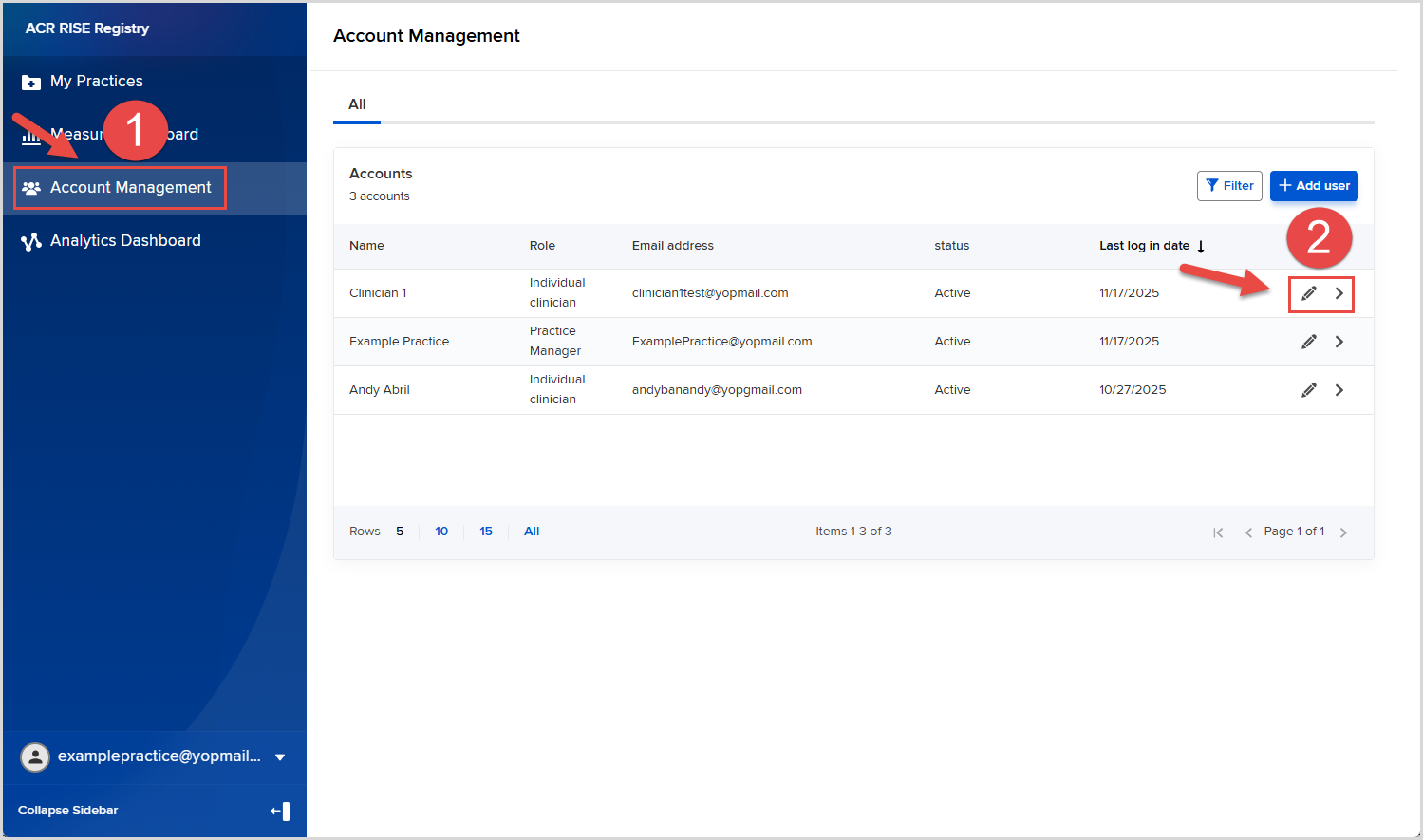This screenshot has width=1423, height=840.
Task: Expand Example Practice row details chevron
Action: click(x=1339, y=342)
